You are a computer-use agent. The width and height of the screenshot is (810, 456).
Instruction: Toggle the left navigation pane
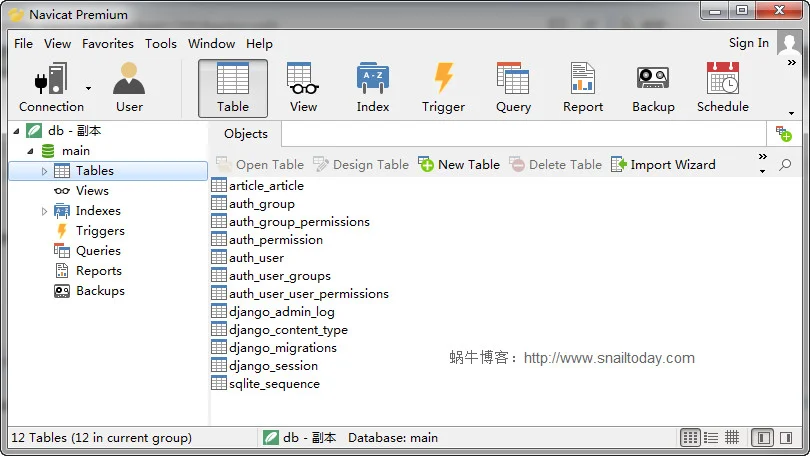(x=763, y=438)
